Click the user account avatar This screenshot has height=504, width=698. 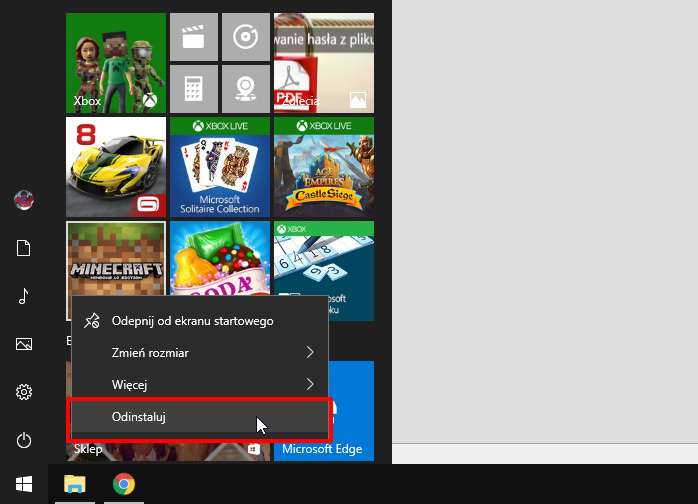[24, 200]
